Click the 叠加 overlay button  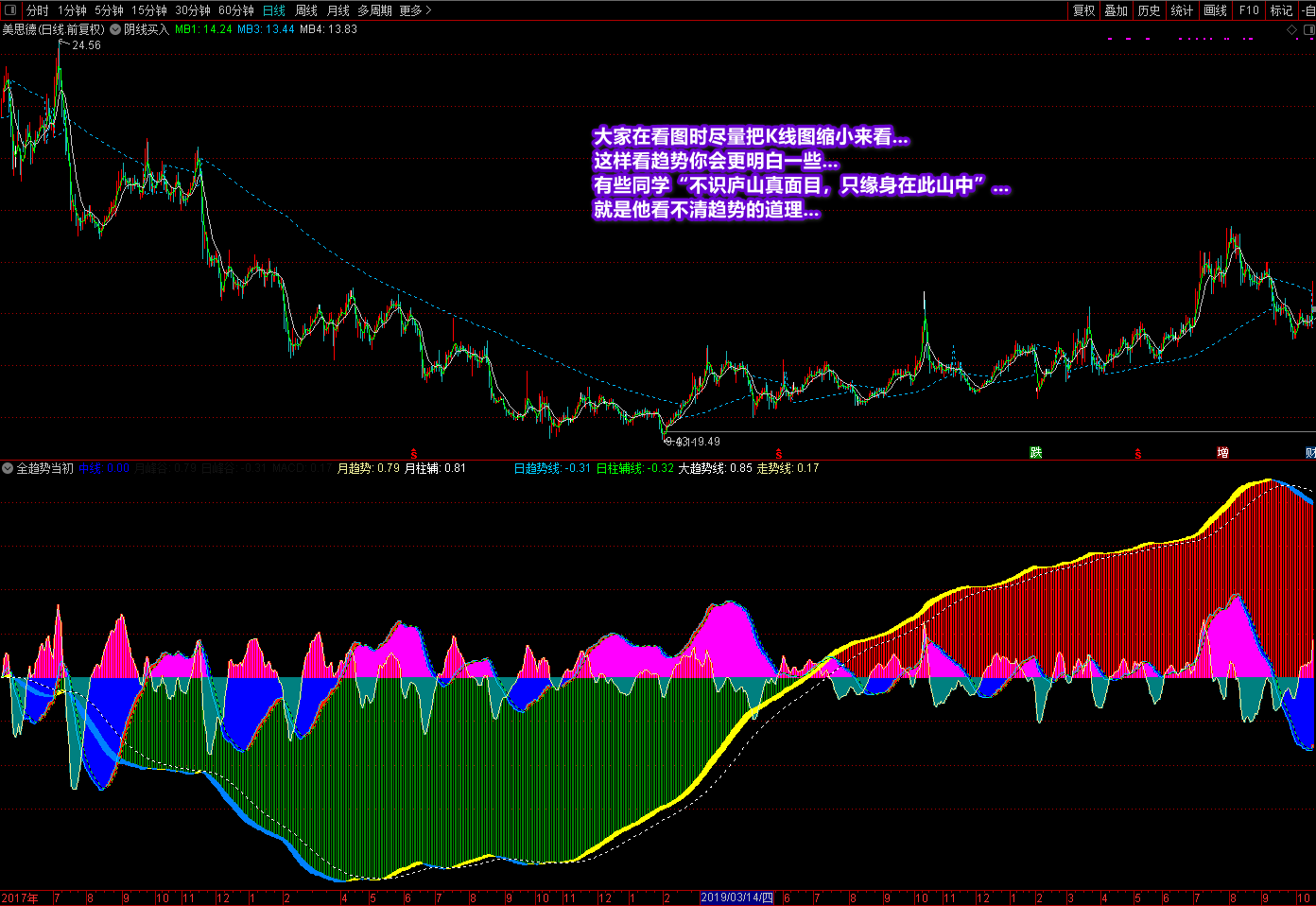pos(1117,10)
